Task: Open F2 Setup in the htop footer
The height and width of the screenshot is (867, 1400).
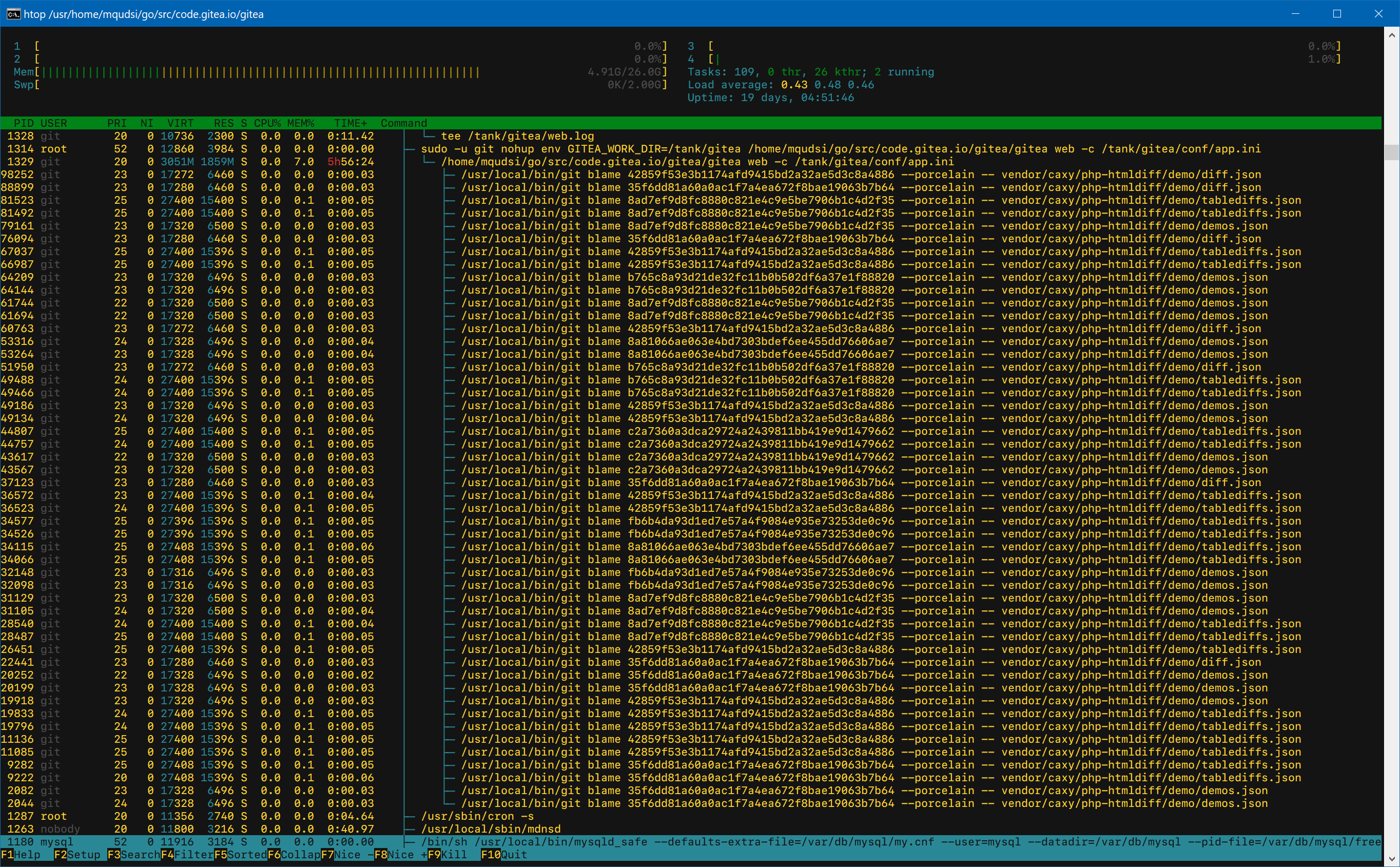Action: [x=77, y=854]
